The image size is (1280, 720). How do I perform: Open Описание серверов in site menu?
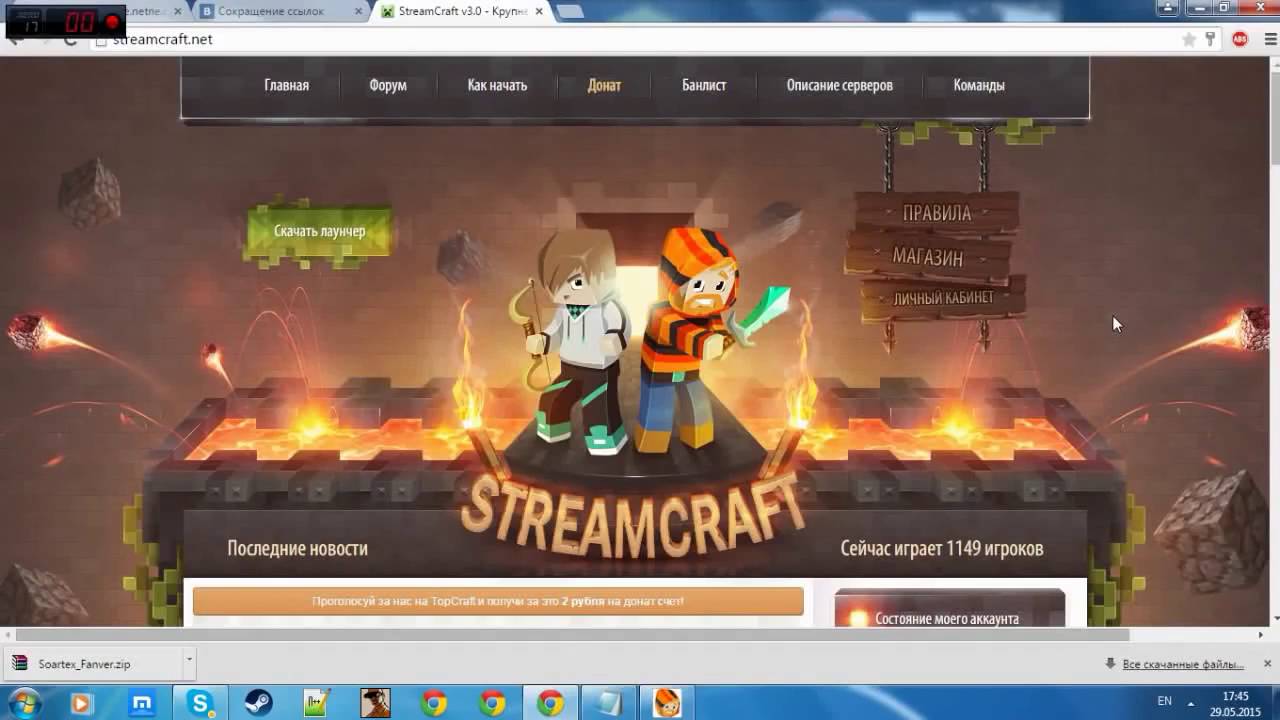point(839,85)
